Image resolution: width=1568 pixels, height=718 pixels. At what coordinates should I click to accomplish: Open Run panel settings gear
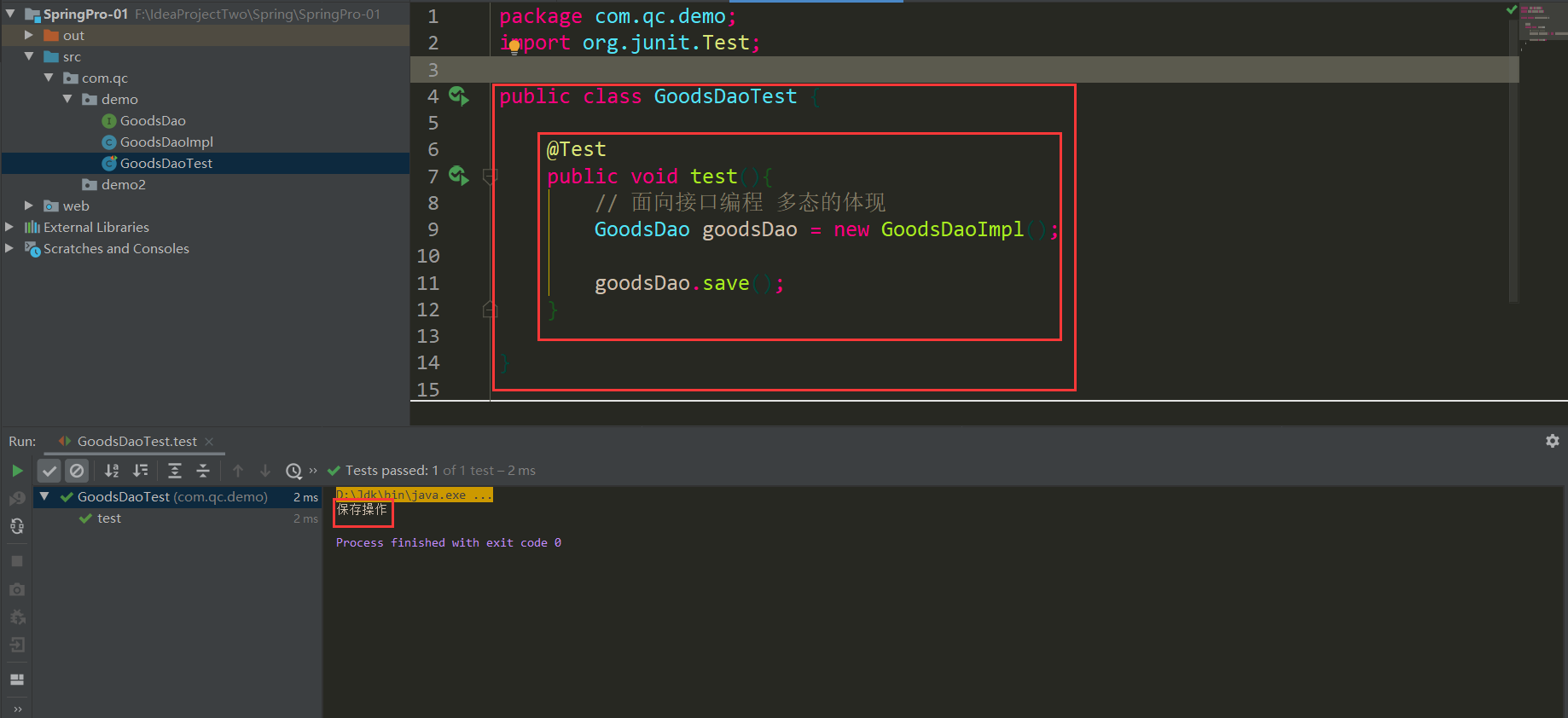click(1553, 441)
